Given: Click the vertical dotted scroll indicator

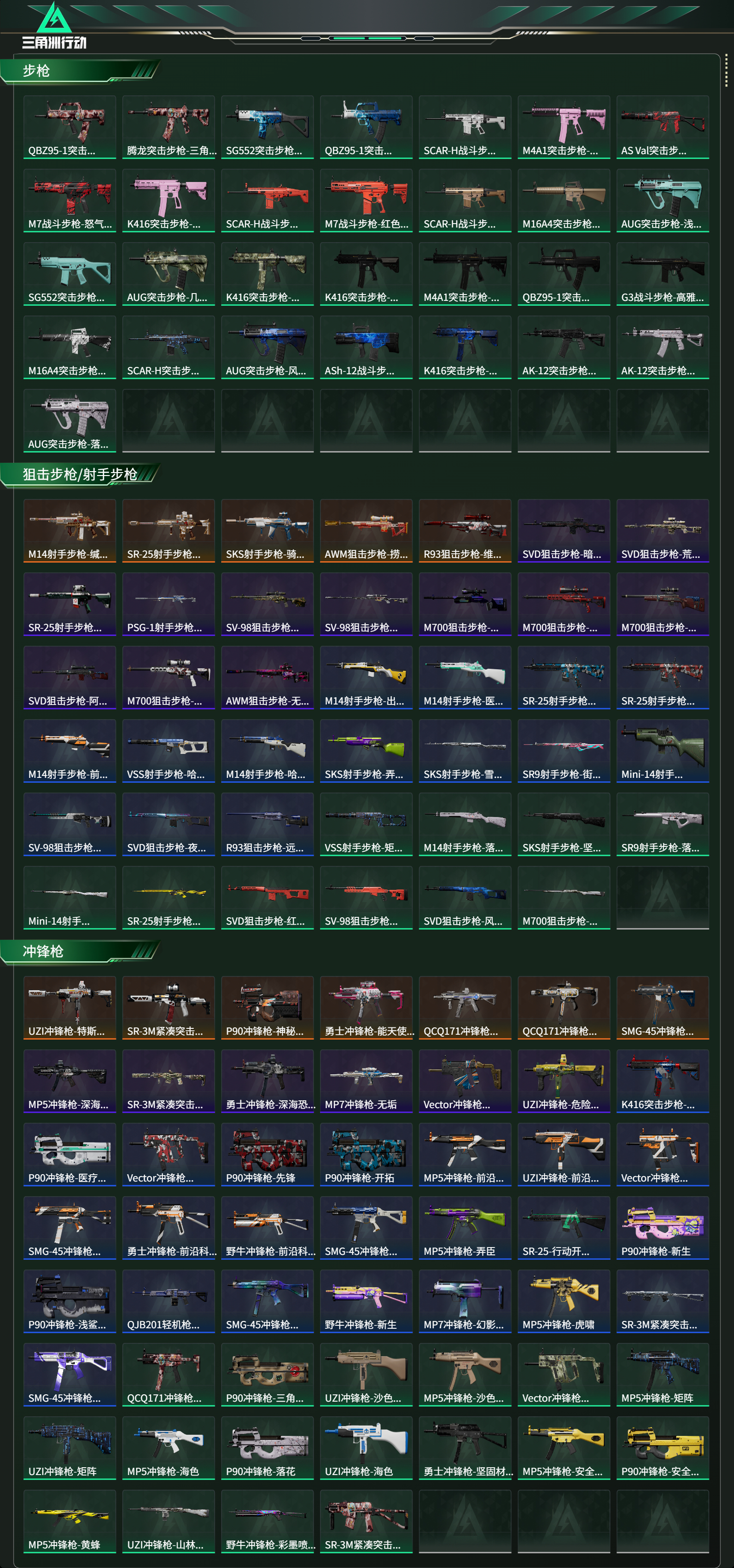Looking at the screenshot, I should coord(726,70).
